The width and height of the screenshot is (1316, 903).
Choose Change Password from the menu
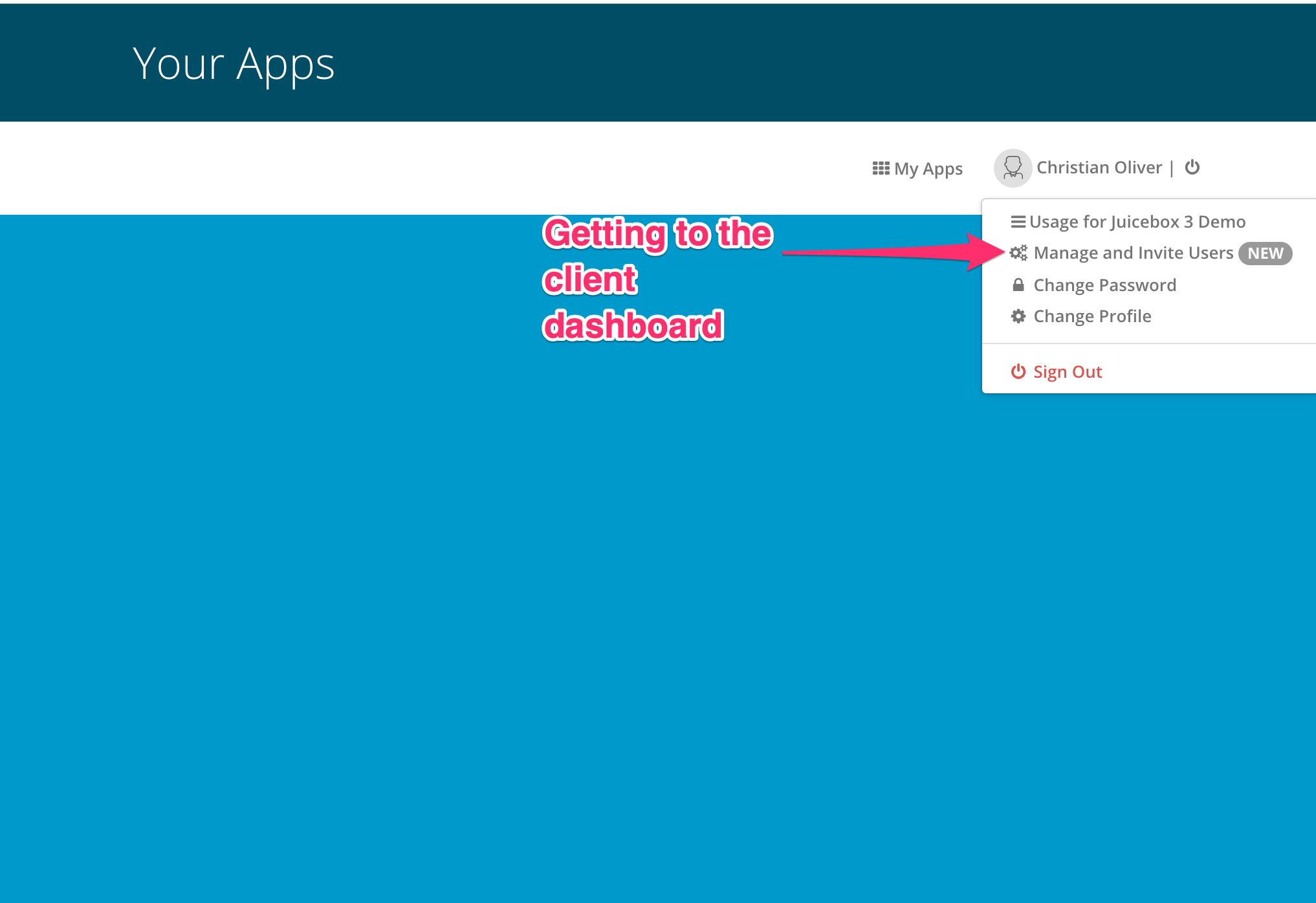pyautogui.click(x=1104, y=285)
